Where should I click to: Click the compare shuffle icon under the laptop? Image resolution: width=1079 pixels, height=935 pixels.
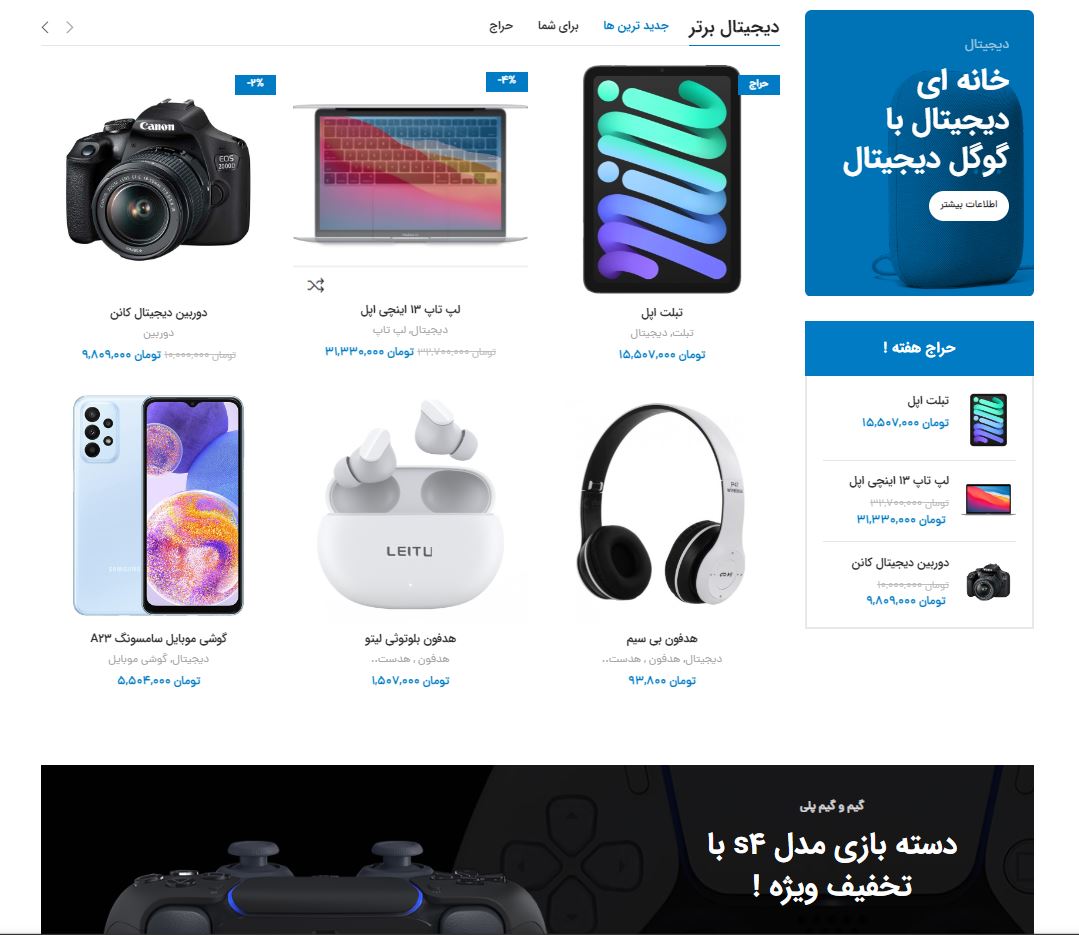coord(316,285)
